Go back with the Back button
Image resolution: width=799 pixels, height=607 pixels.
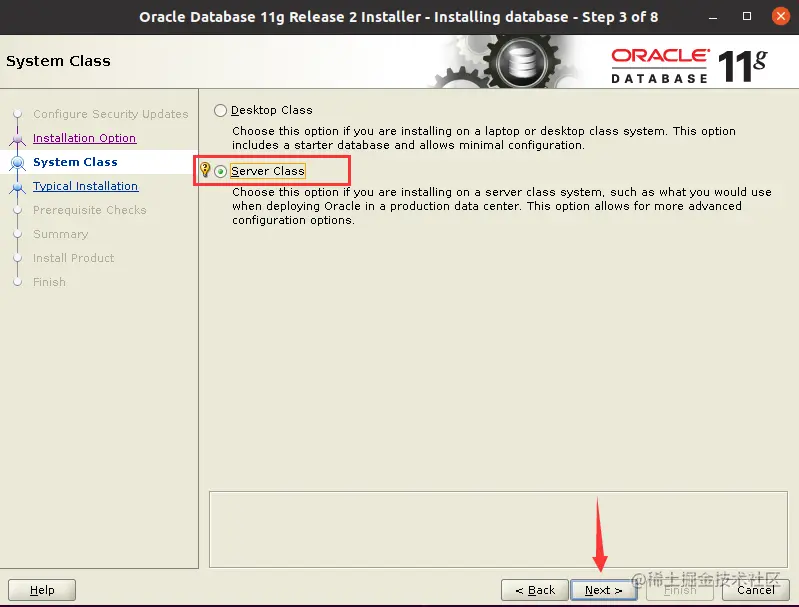tap(535, 590)
